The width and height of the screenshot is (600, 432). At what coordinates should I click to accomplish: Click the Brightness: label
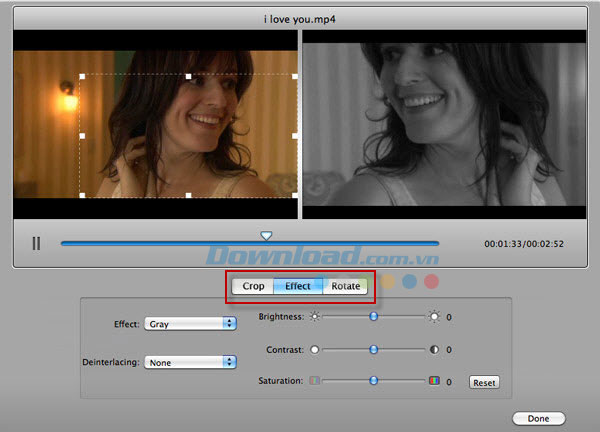click(281, 317)
